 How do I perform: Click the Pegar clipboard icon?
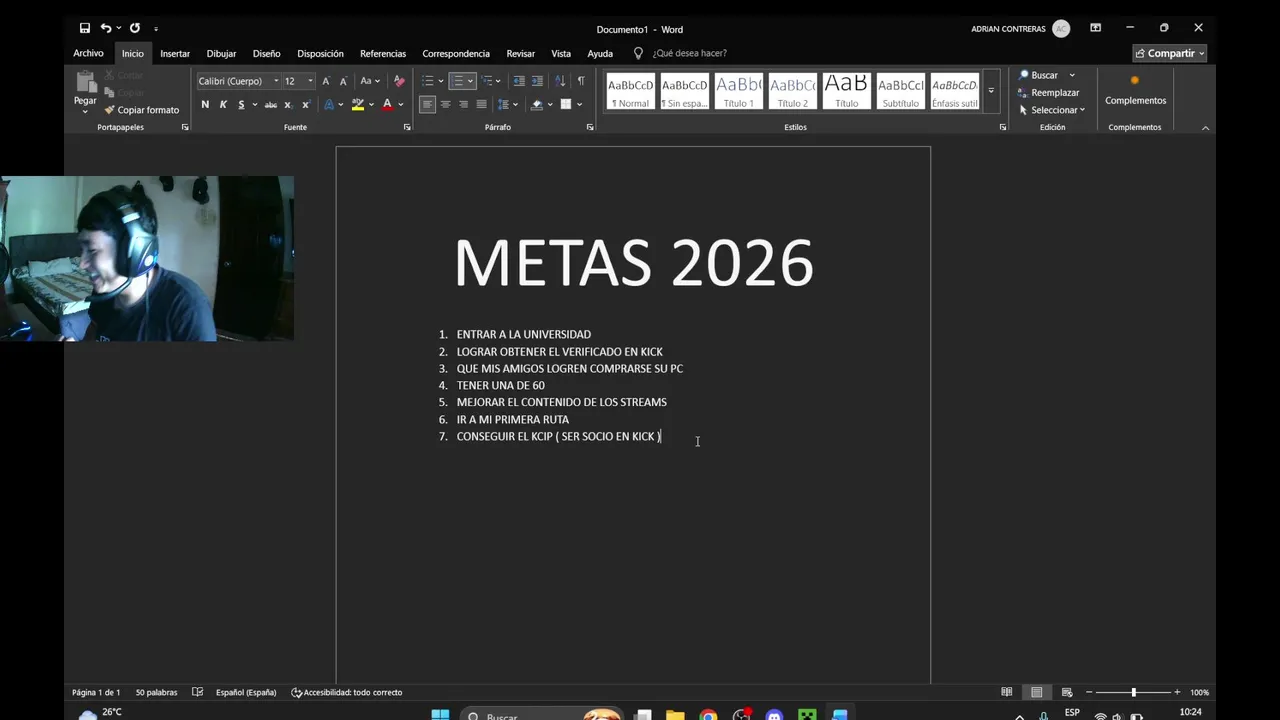[x=85, y=84]
